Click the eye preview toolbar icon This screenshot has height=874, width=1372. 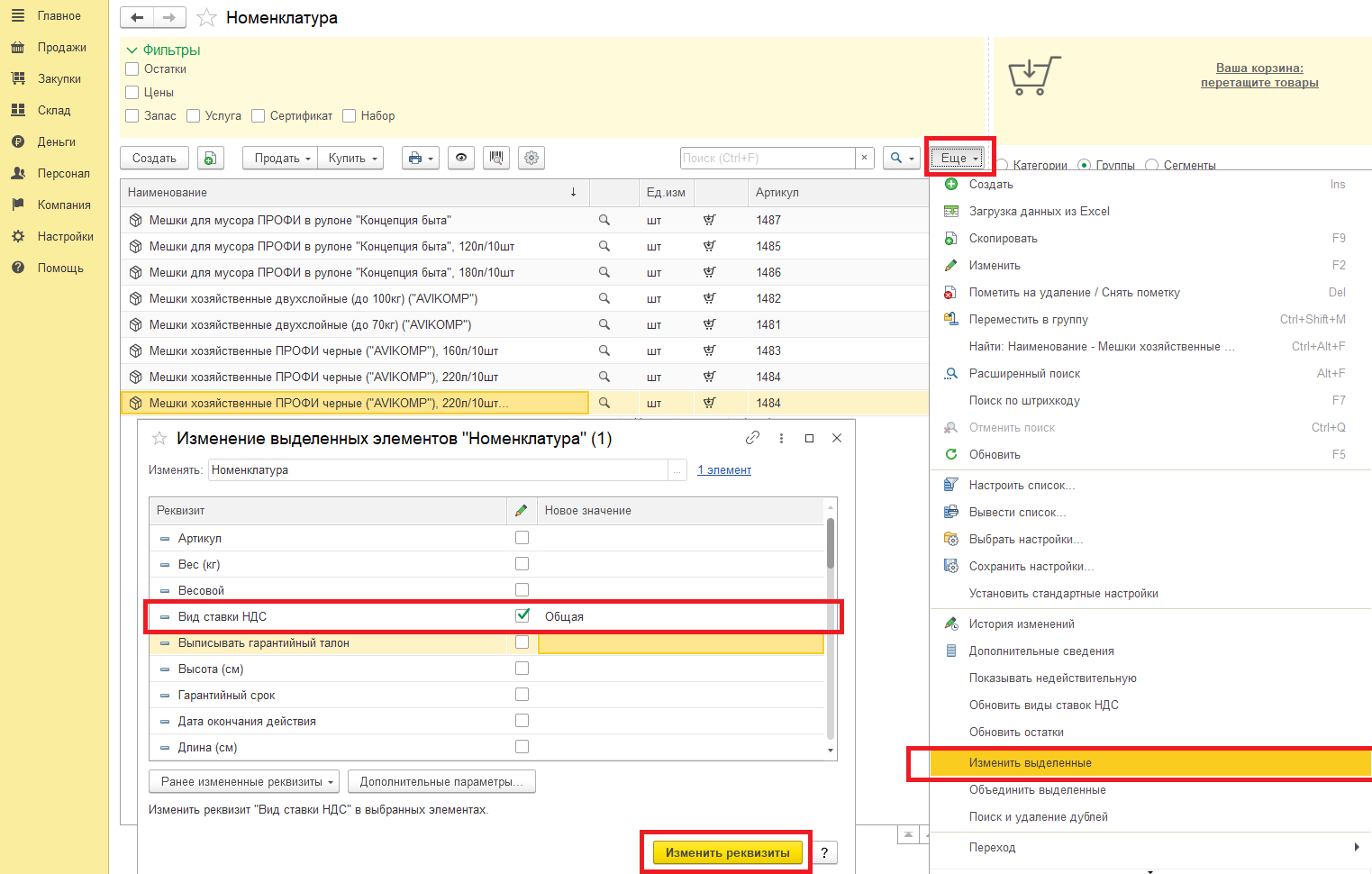461,158
